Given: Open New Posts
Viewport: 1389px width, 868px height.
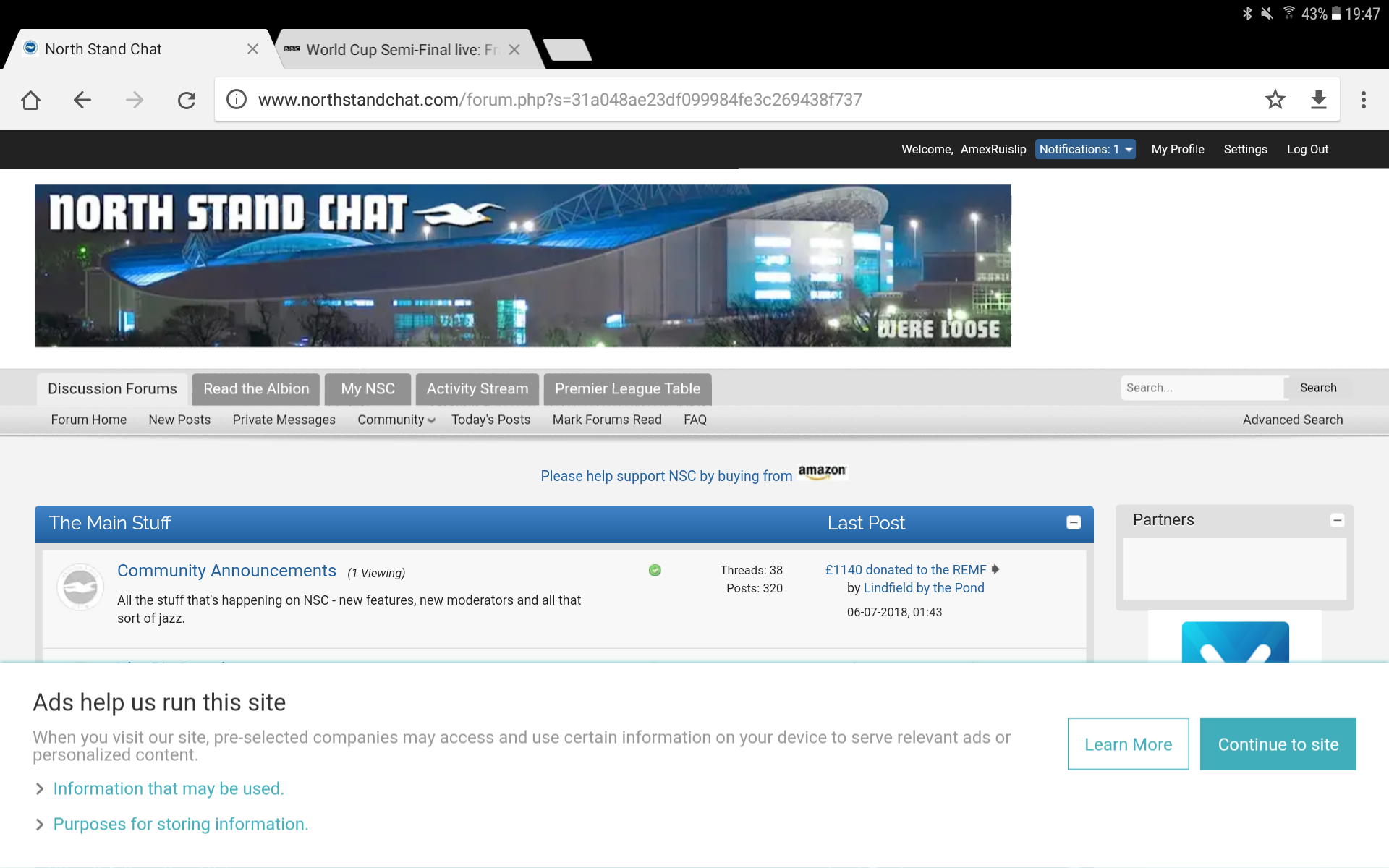Looking at the screenshot, I should [x=179, y=420].
